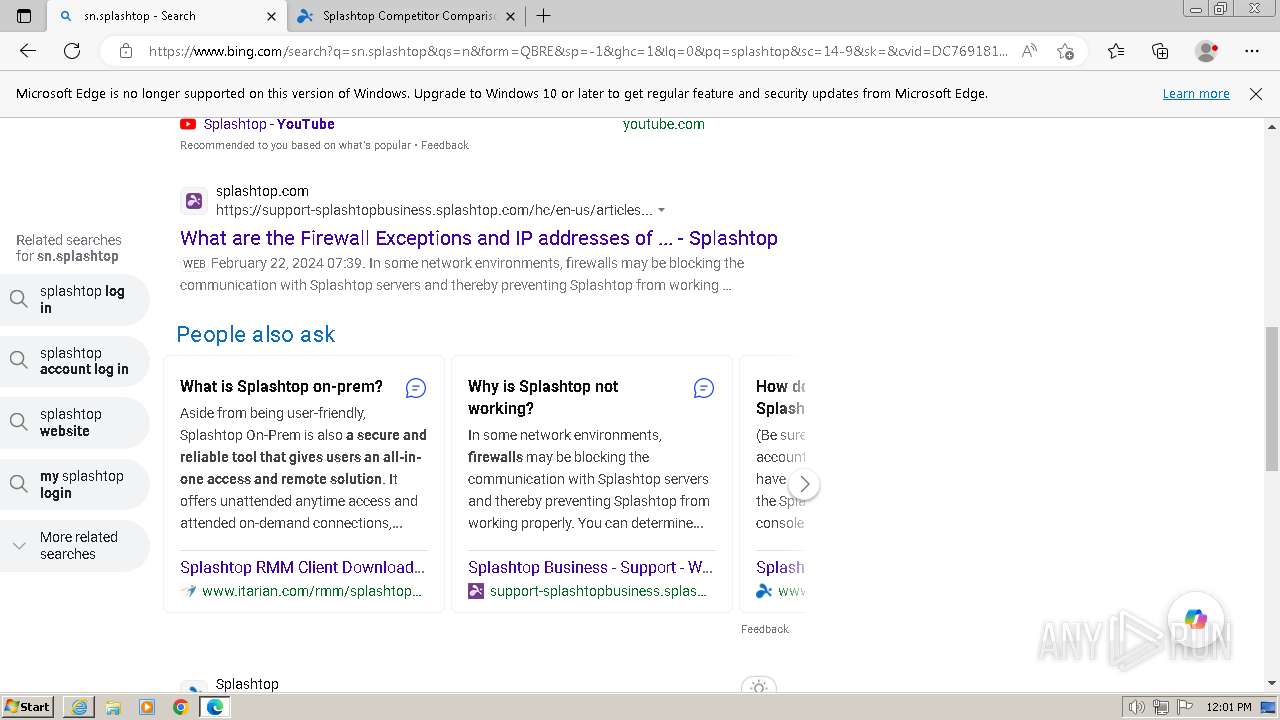Open the tab actions menu icon
This screenshot has height=720, width=1280.
coord(24,16)
